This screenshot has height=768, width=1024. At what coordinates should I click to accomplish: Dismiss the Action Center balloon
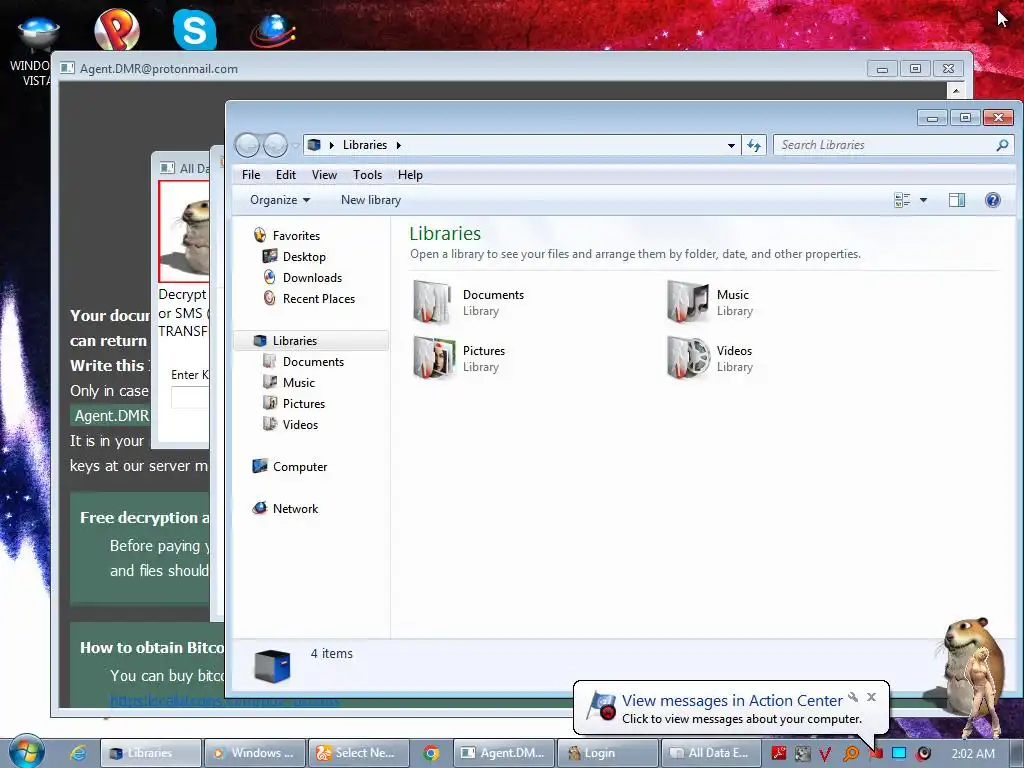click(x=871, y=697)
